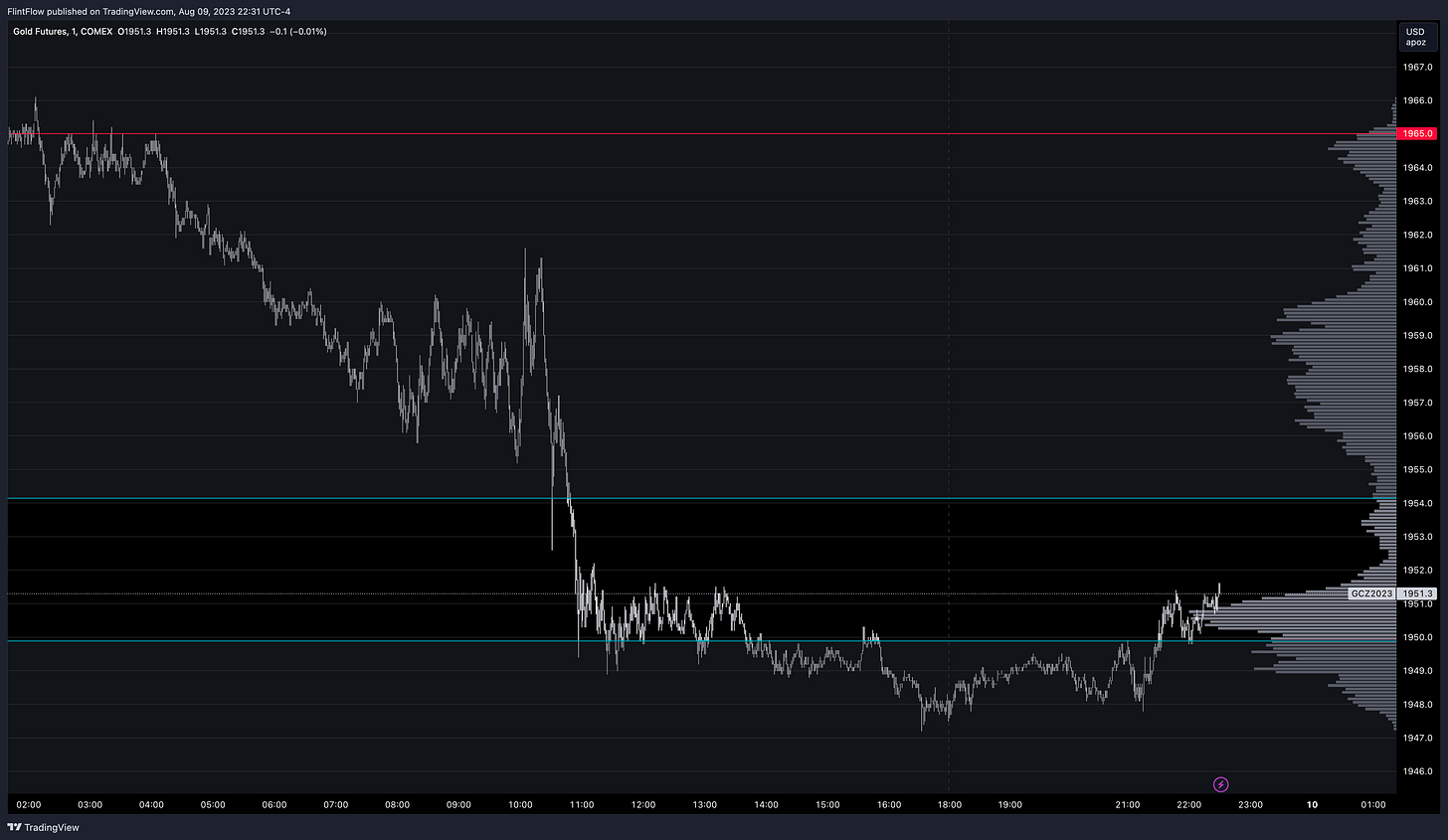Click the COMEX exchange label in the header
The image size is (1448, 840).
(x=96, y=32)
